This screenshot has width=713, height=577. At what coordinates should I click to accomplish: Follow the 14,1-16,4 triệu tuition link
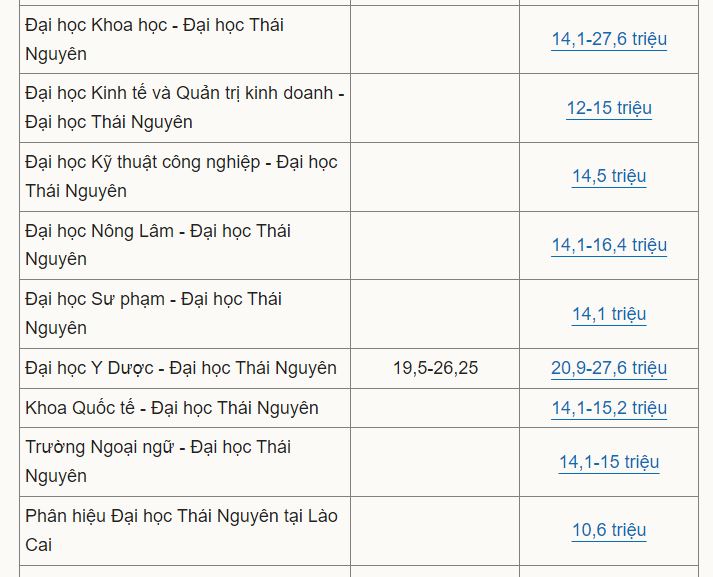pyautogui.click(x=609, y=245)
